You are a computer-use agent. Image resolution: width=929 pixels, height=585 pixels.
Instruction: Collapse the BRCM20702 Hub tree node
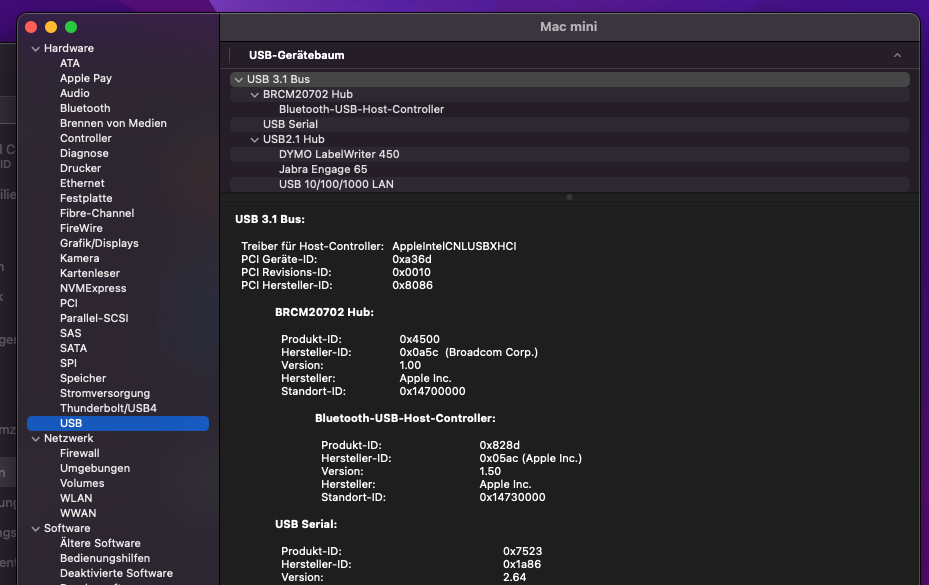pyautogui.click(x=254, y=94)
